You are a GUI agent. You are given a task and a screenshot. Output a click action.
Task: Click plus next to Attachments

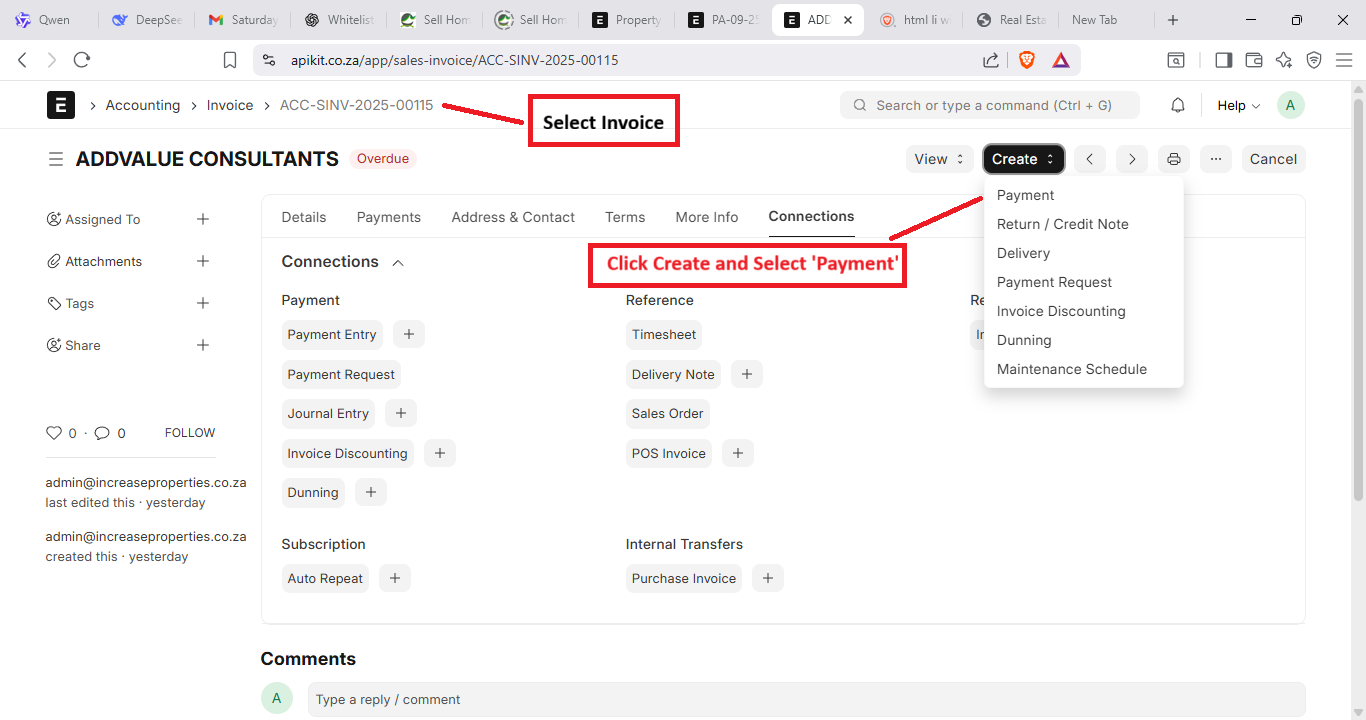coord(203,261)
